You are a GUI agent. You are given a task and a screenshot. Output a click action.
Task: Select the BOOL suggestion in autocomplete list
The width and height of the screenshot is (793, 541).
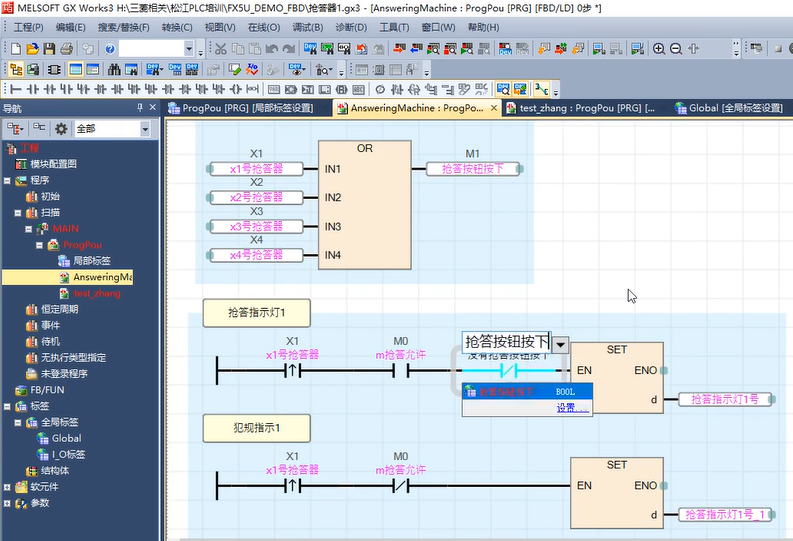526,392
